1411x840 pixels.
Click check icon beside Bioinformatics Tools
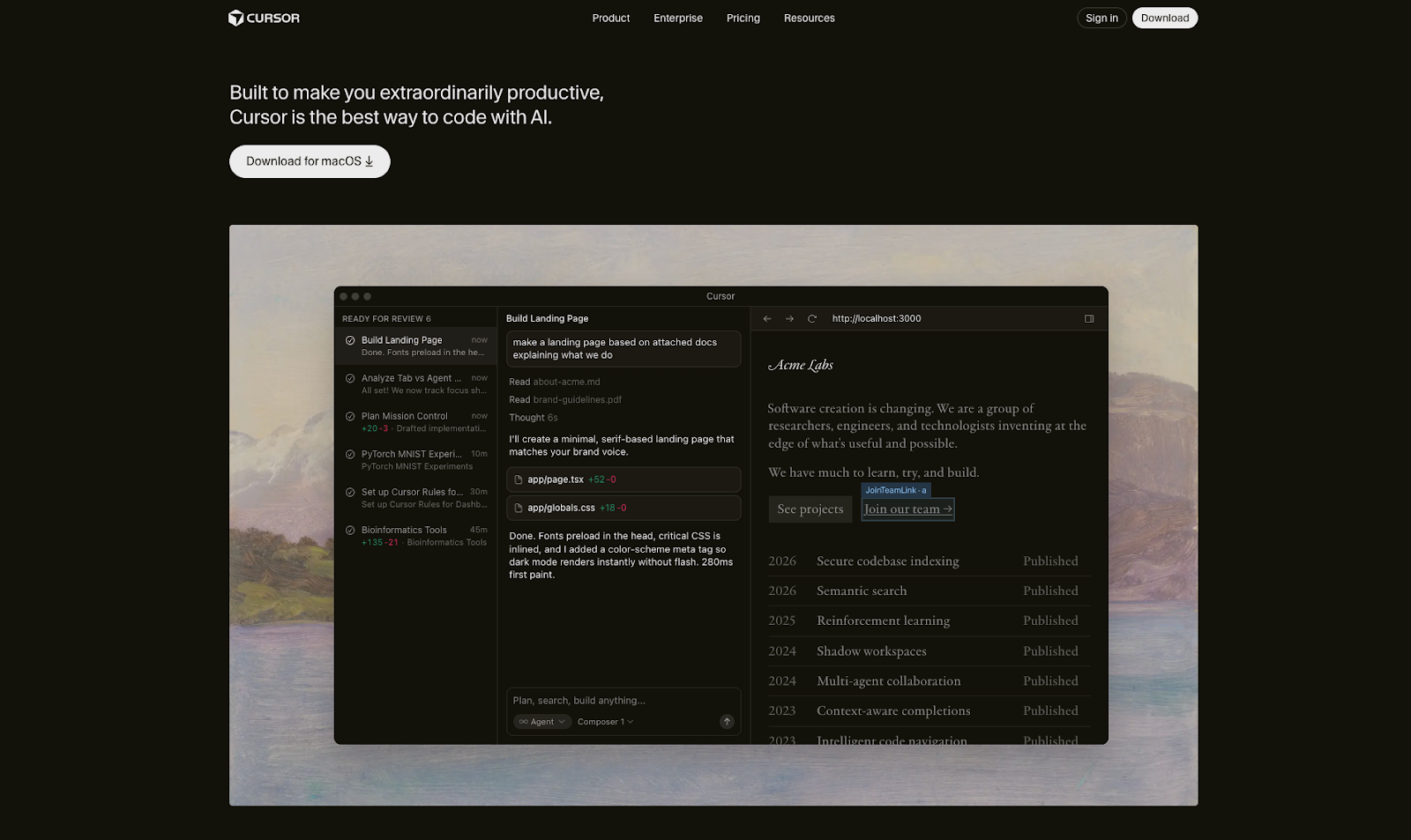point(350,530)
